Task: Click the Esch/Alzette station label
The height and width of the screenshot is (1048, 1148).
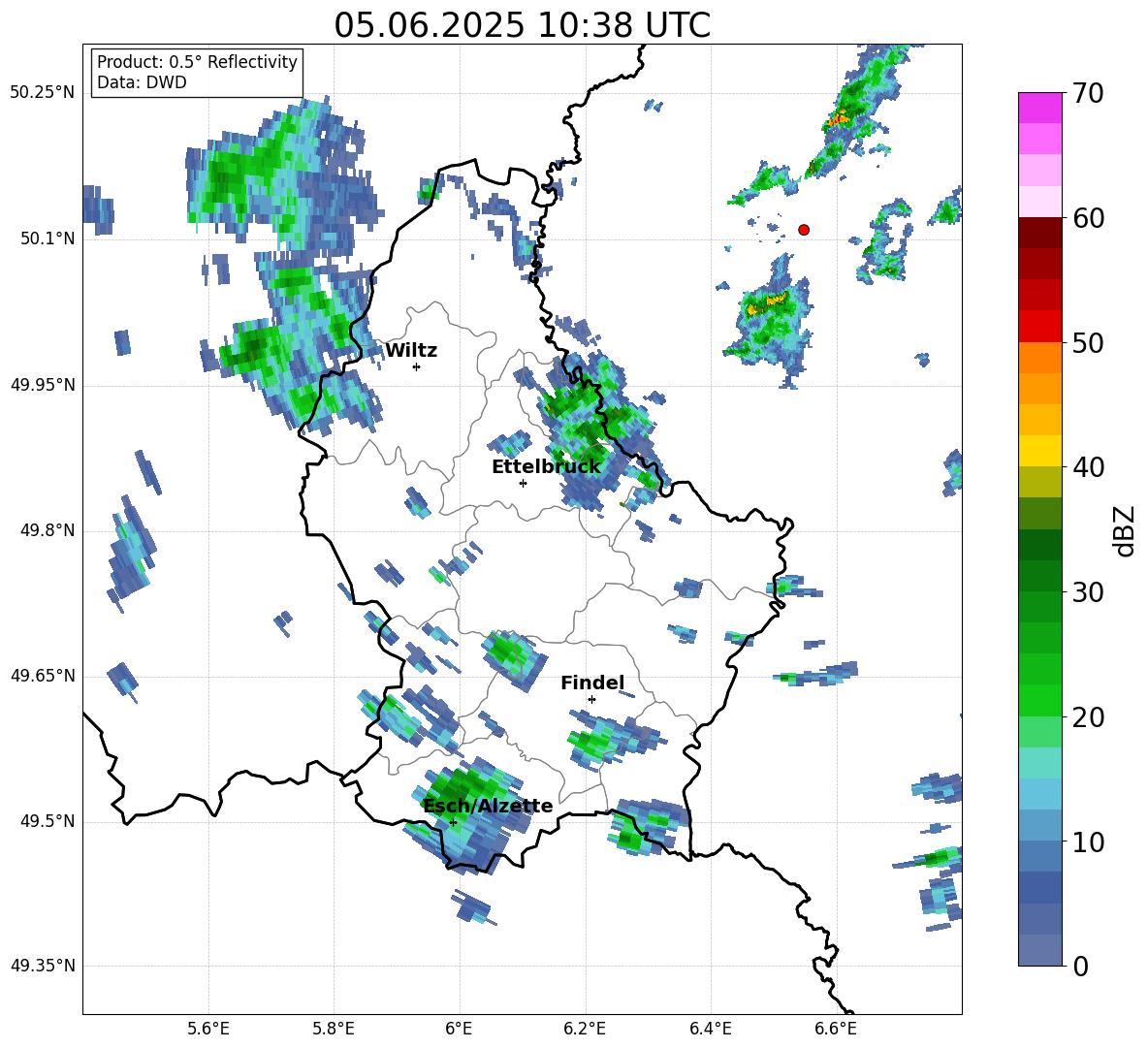Action: (488, 806)
